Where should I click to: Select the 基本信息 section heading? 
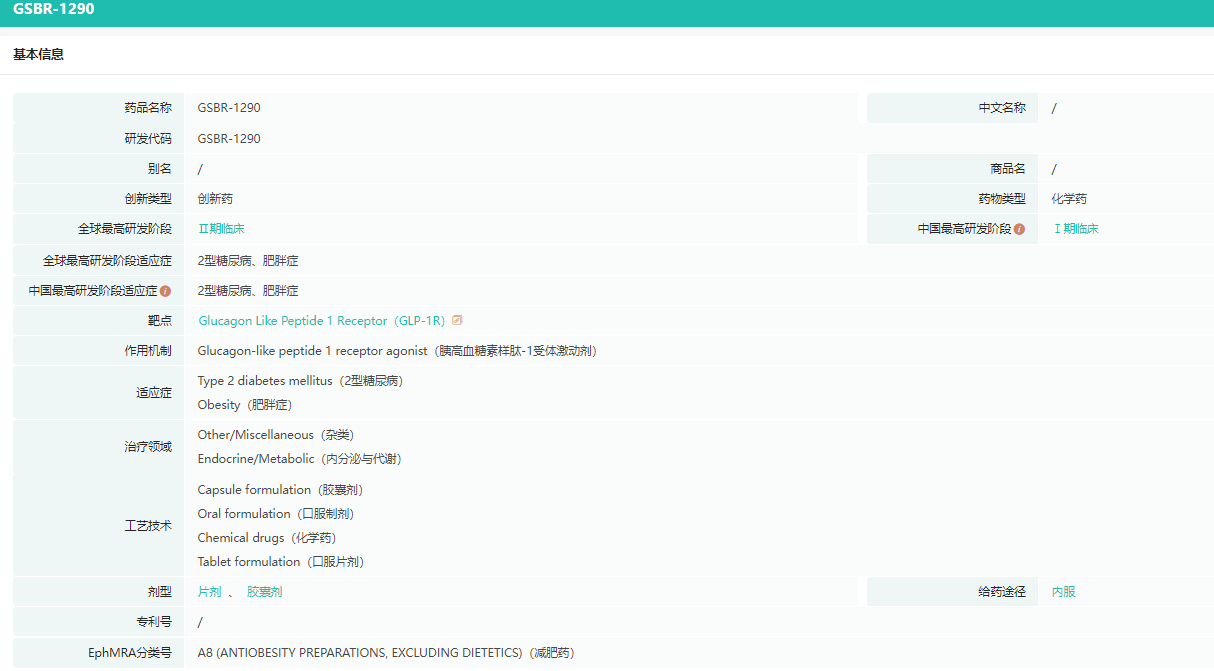coord(39,55)
